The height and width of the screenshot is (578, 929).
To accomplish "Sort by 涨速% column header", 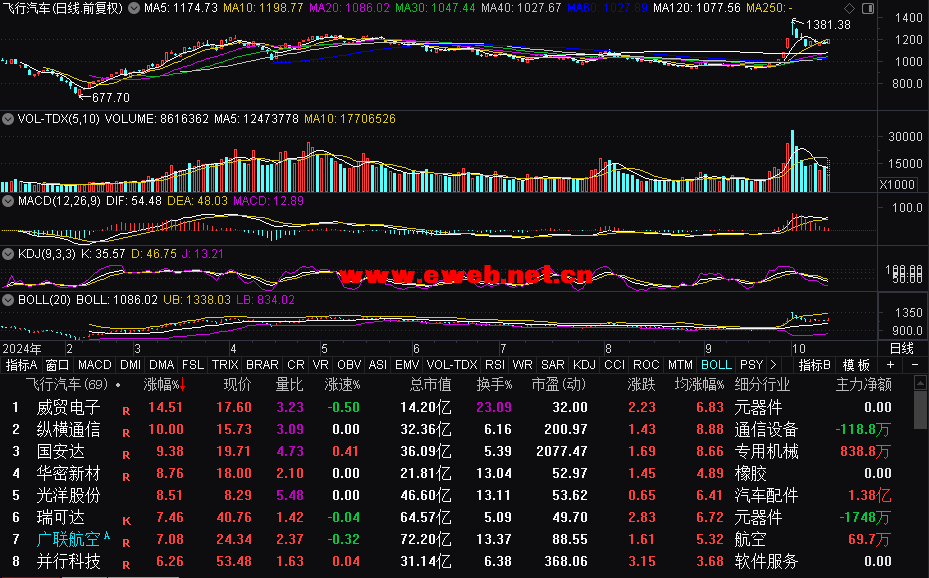I will 342,385.
